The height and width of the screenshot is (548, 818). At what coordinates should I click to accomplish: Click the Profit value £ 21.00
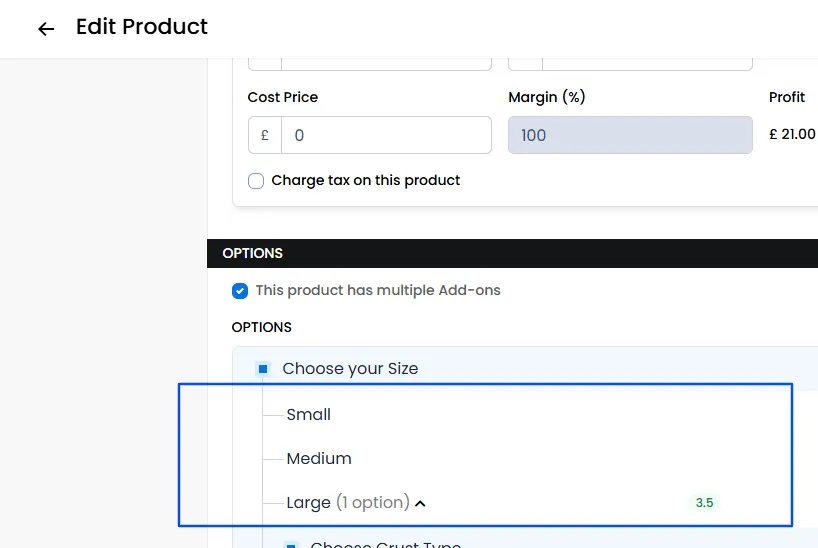pyautogui.click(x=792, y=134)
